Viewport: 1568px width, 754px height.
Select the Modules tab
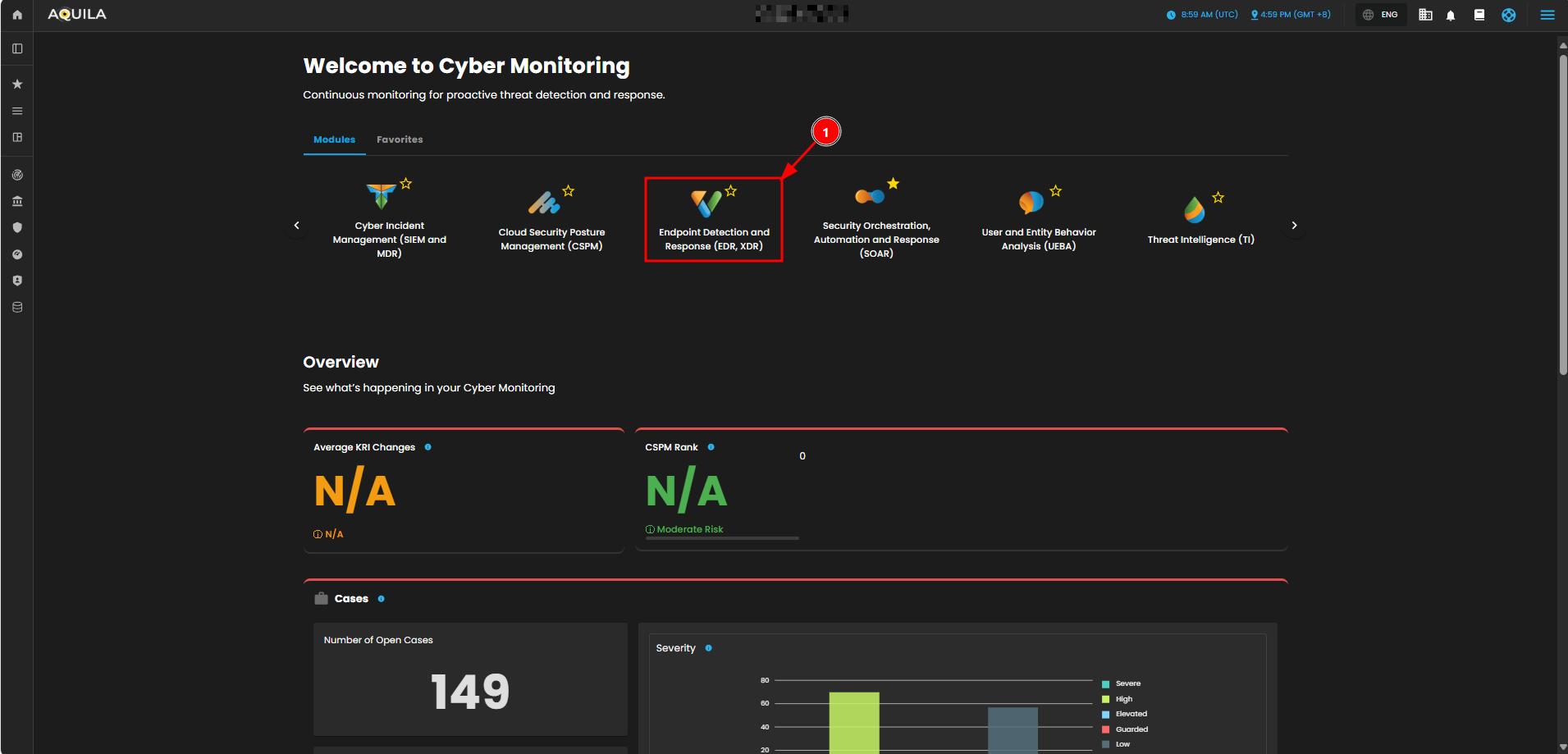pyautogui.click(x=334, y=139)
